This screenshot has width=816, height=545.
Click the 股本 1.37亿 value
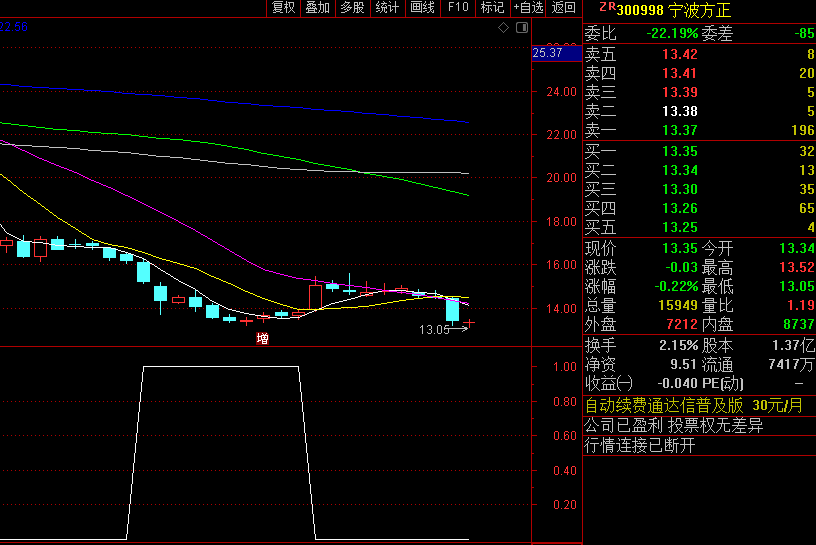tap(793, 346)
